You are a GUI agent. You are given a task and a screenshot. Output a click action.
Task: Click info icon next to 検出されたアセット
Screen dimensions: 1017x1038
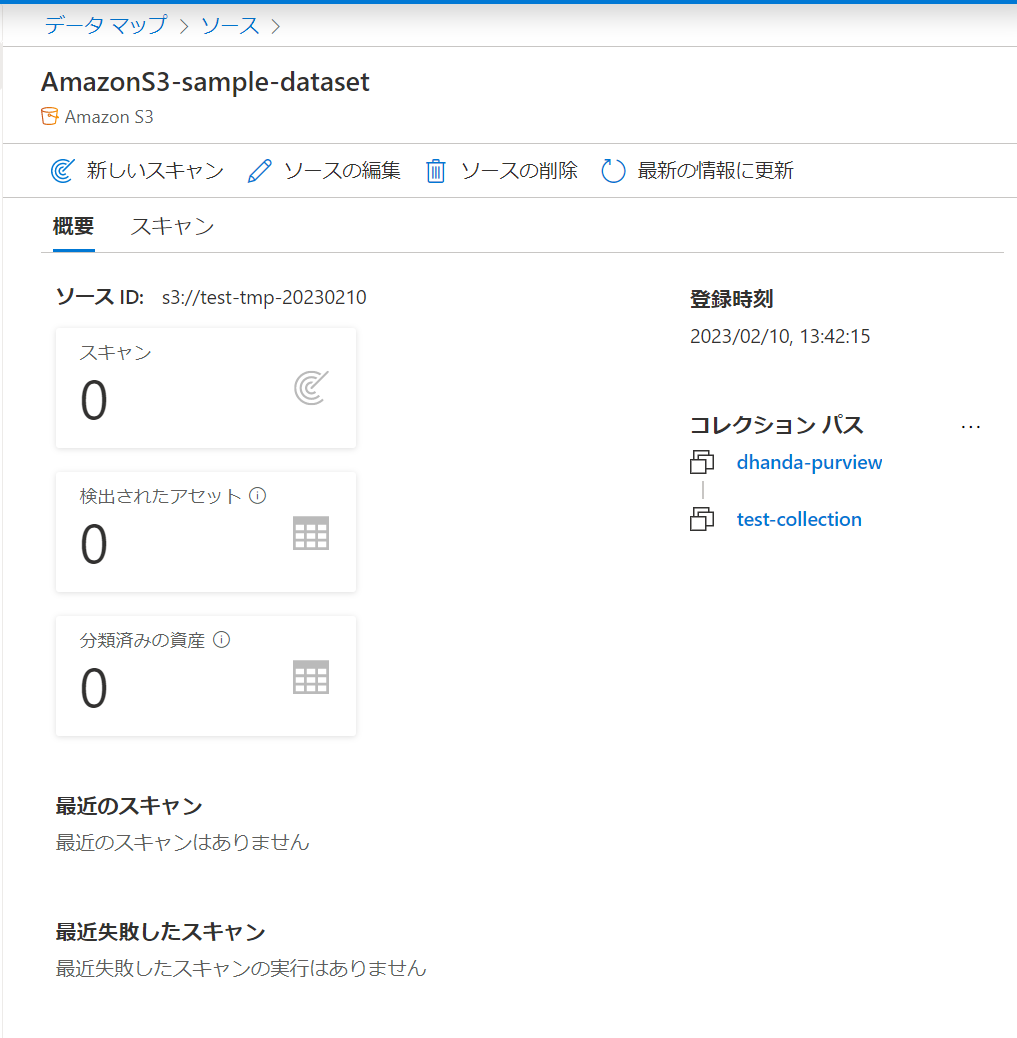[258, 495]
